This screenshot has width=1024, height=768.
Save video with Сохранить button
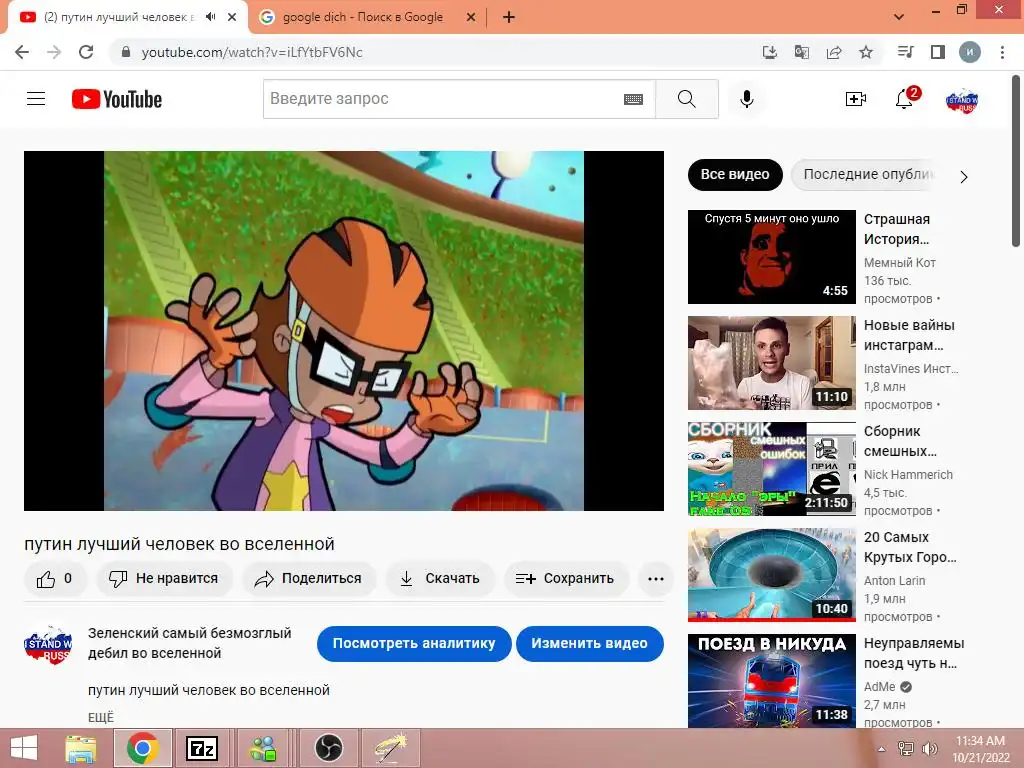566,579
